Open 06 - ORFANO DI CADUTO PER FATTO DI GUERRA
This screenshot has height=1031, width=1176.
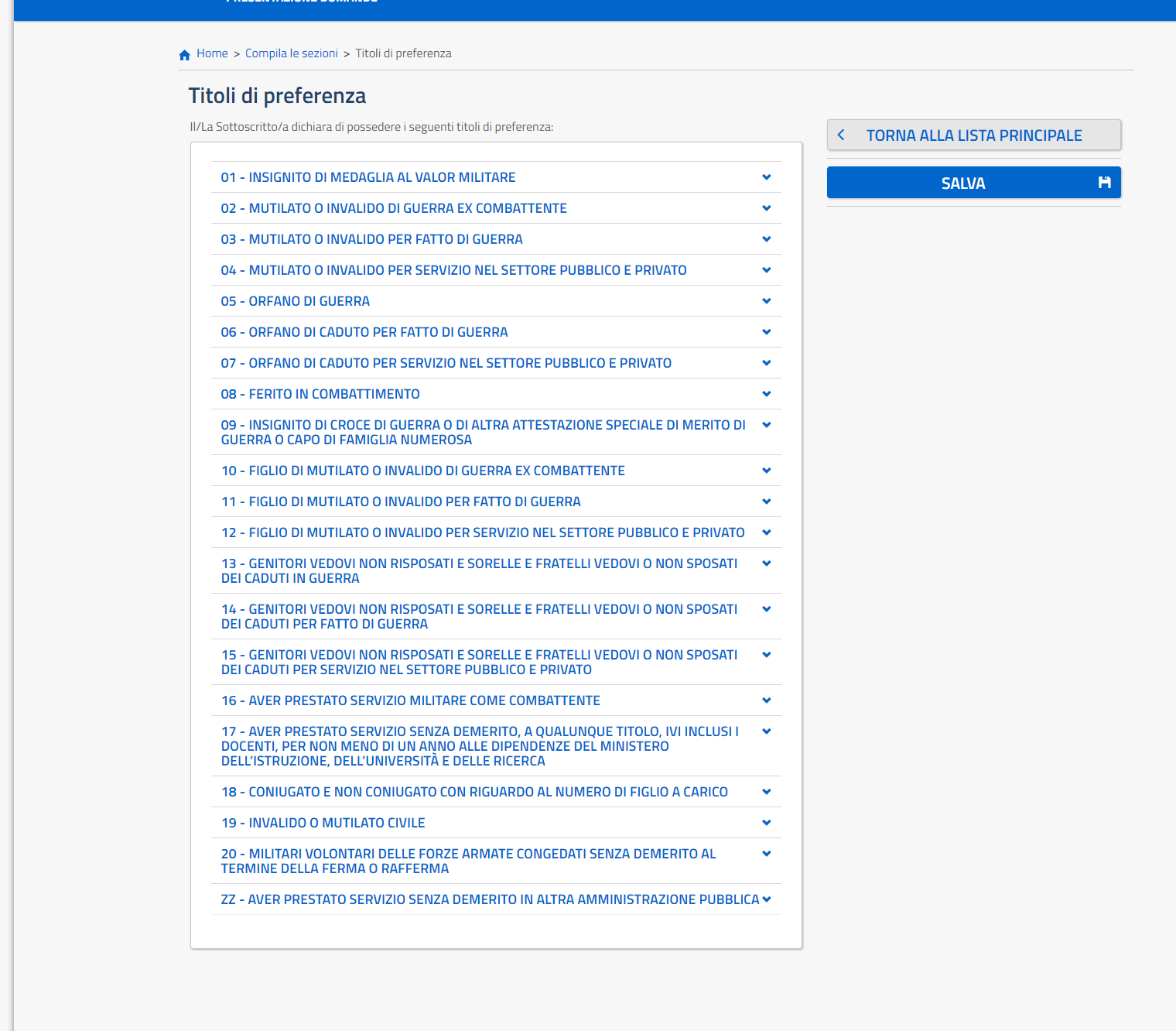[x=364, y=332]
